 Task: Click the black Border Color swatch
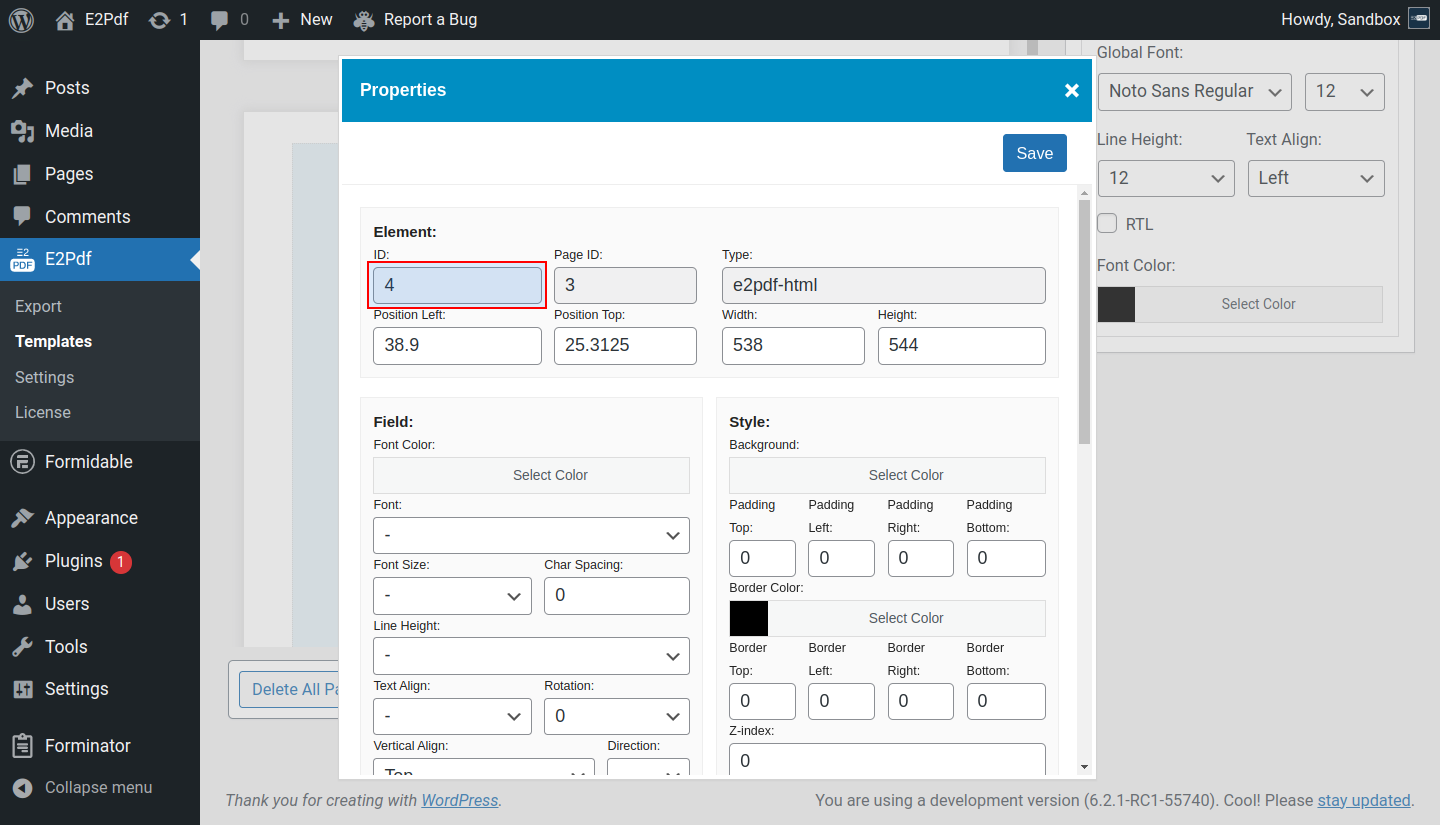point(749,618)
